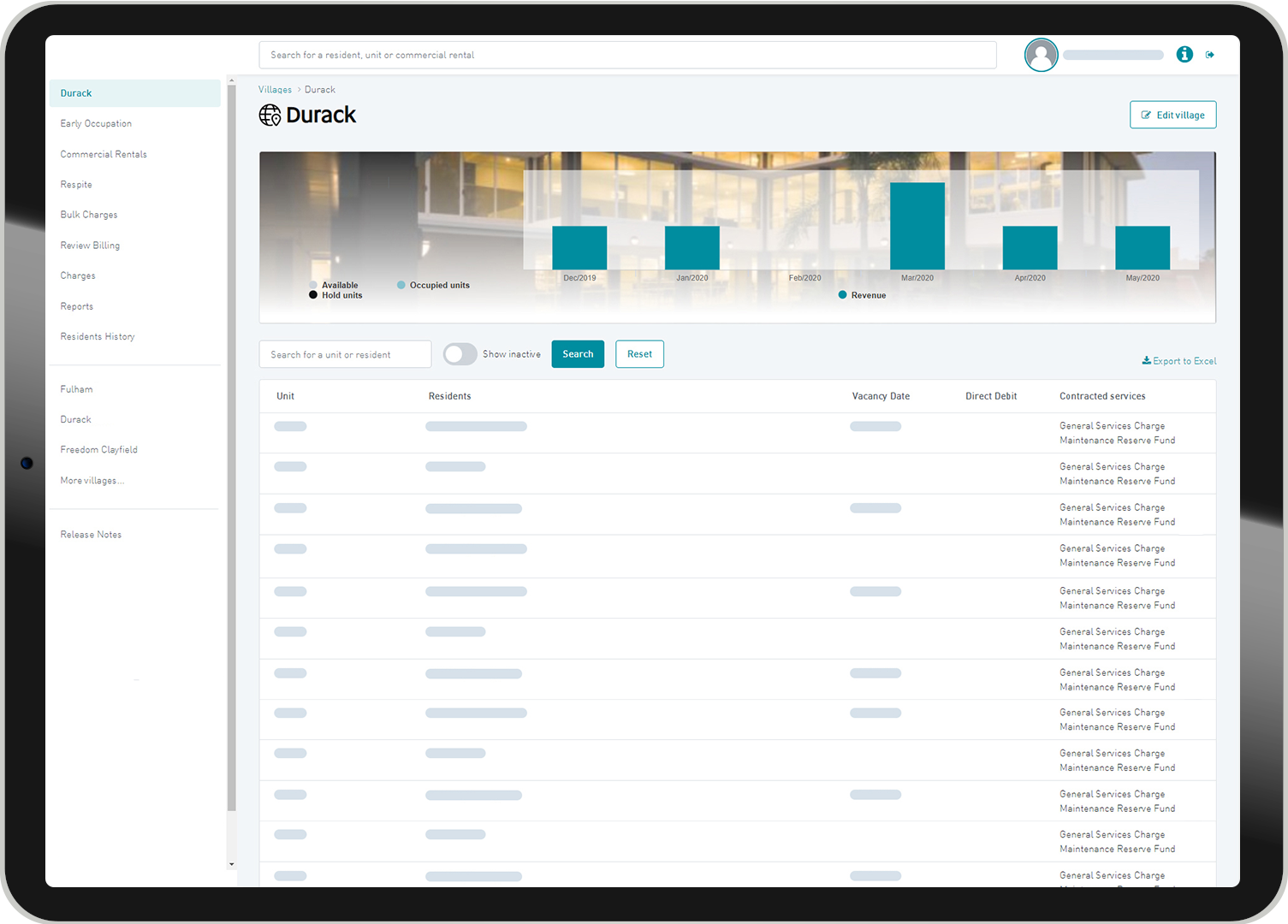The image size is (1288, 924).
Task: Click the Direct Debit column header
Action: (991, 396)
